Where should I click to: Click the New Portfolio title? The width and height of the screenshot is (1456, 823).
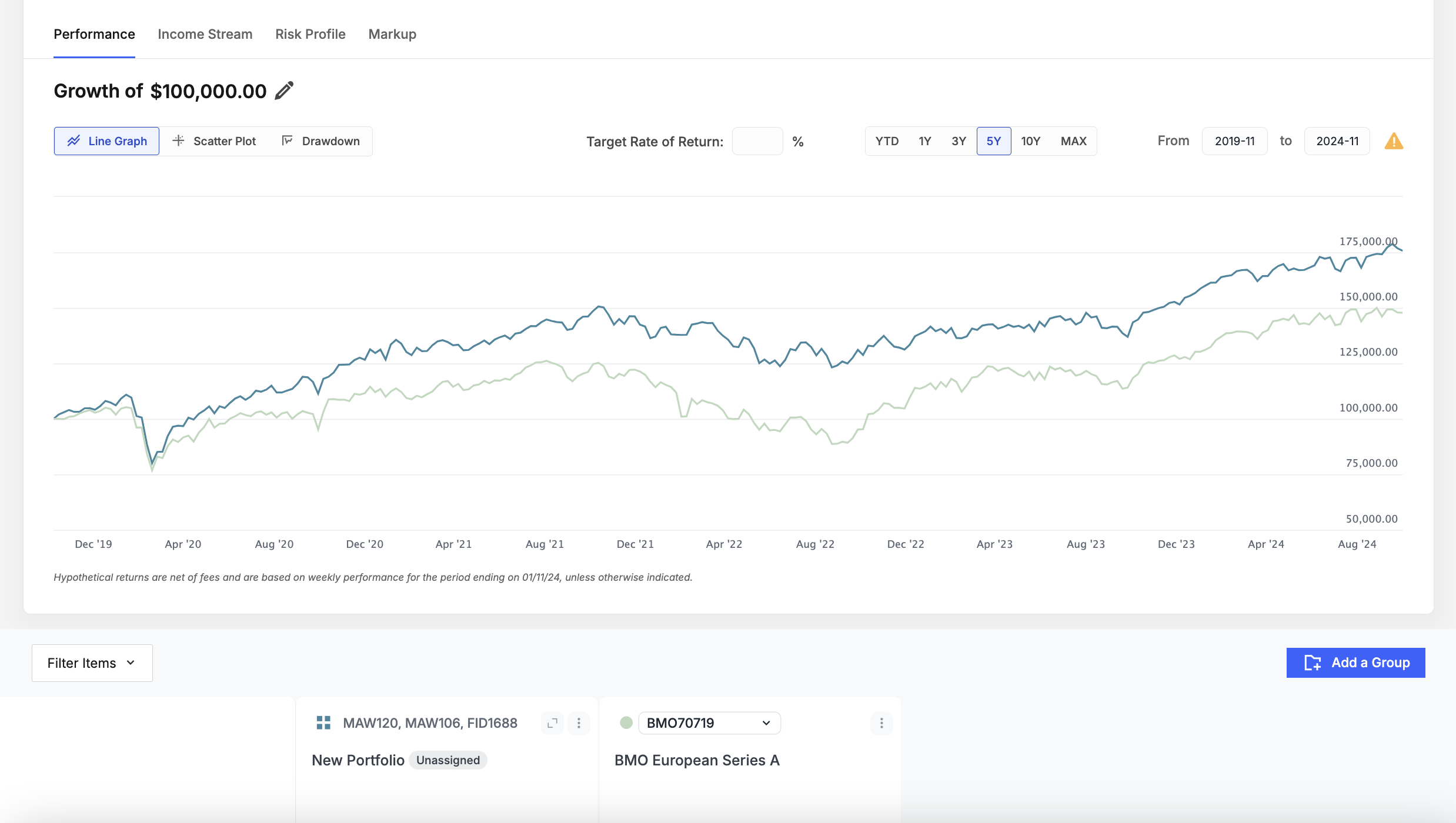click(x=358, y=760)
